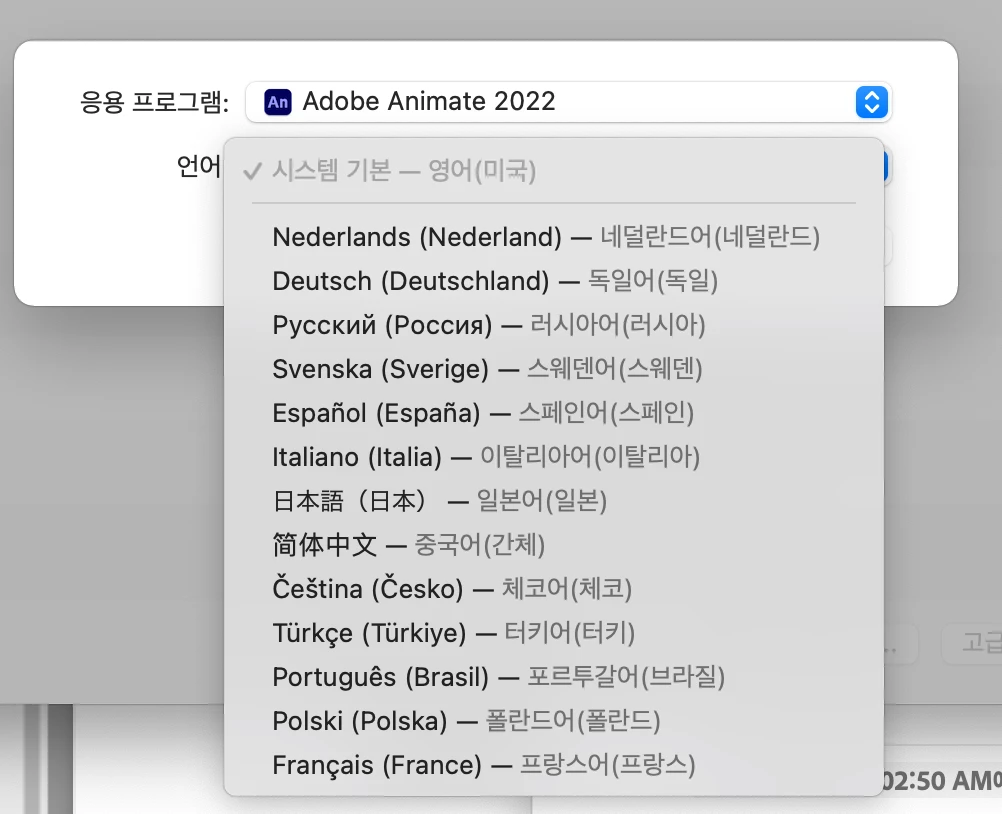
Task: Choose Türkçe (Türkiye) from the menu
Action: [553, 633]
